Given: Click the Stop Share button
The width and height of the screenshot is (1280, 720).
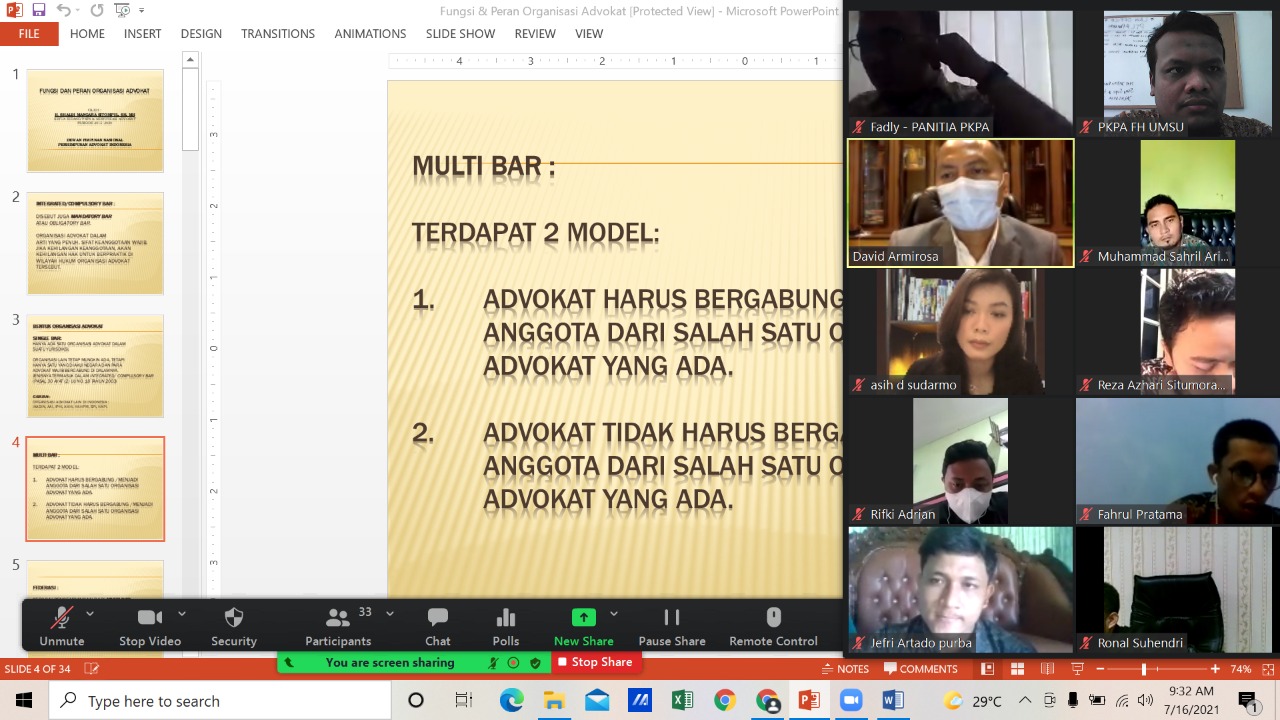Looking at the screenshot, I should (x=595, y=662).
